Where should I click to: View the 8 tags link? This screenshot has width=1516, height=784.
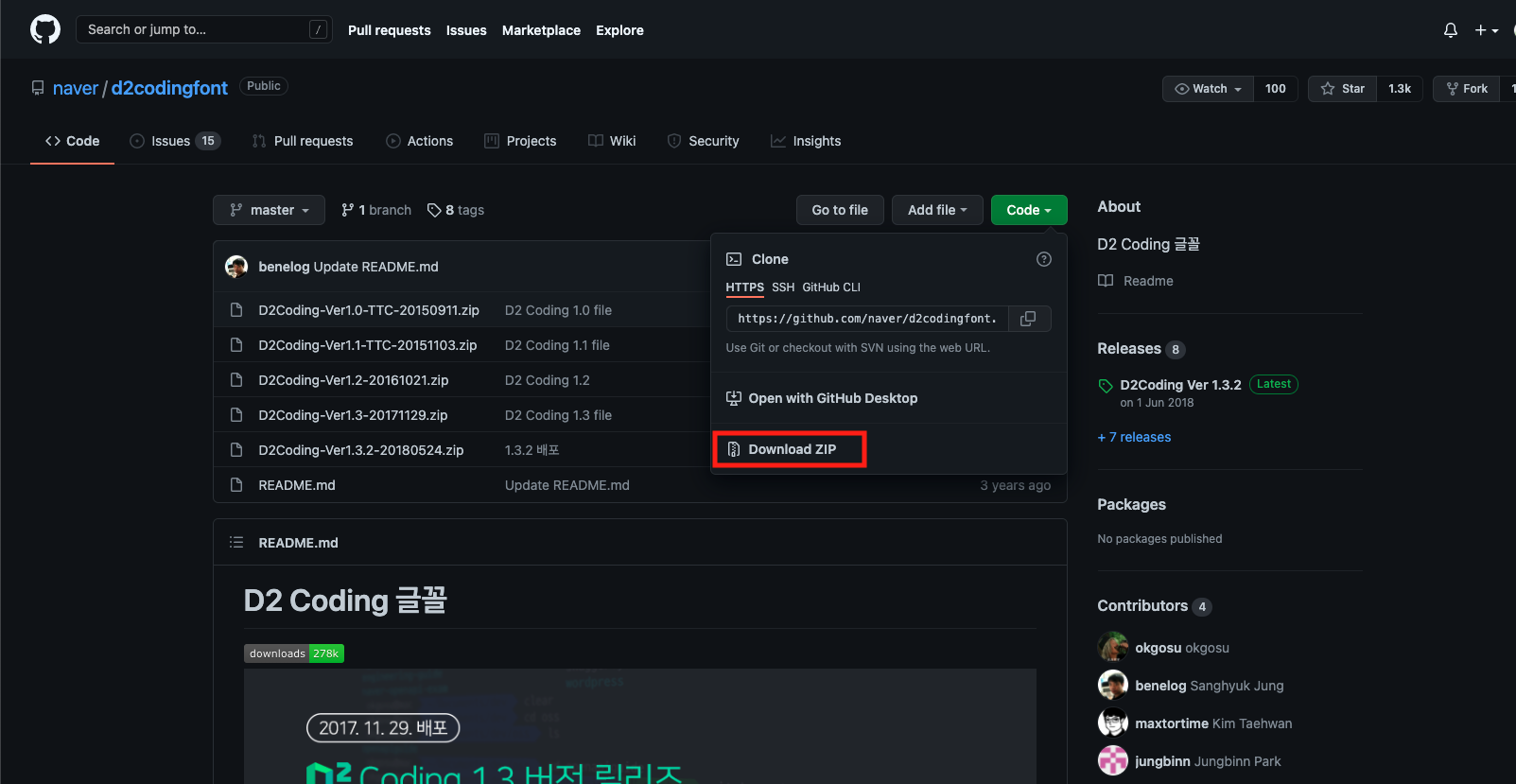456,210
